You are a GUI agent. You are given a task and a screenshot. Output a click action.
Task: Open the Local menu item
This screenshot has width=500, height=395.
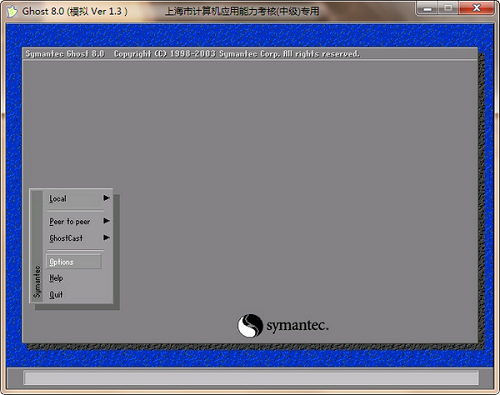coord(58,199)
